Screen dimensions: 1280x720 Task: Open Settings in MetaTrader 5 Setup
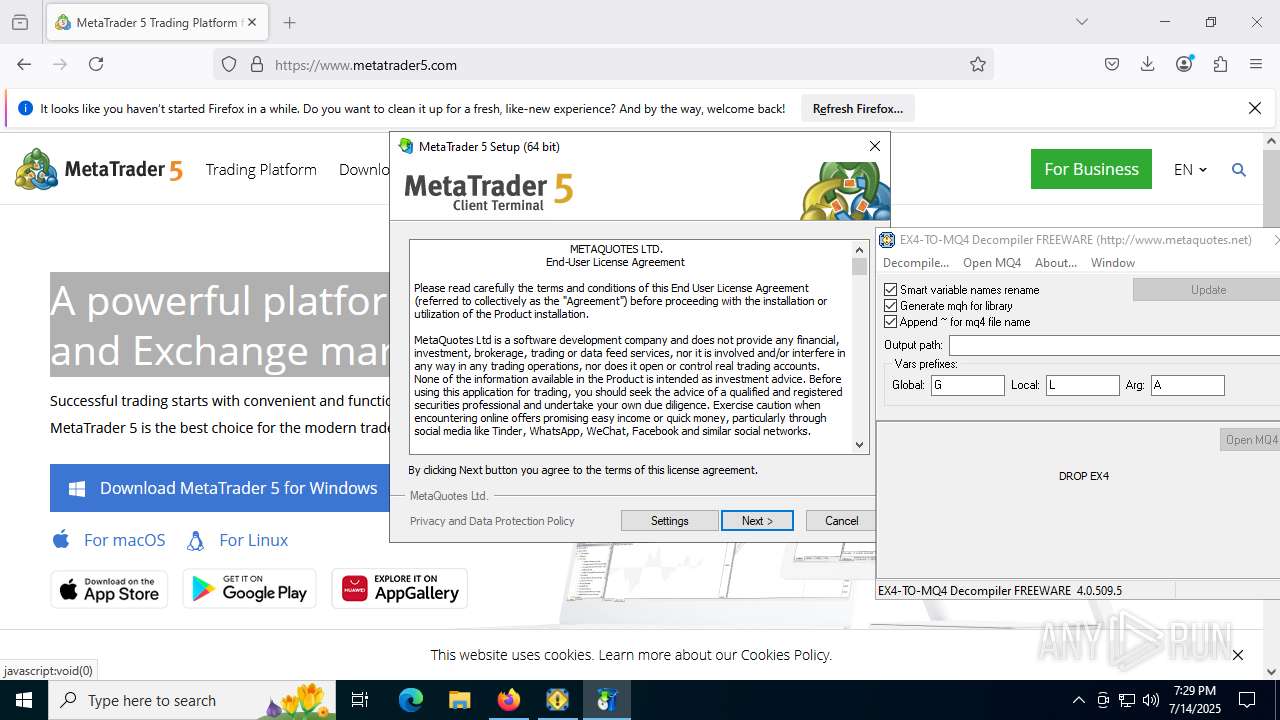[x=669, y=521]
